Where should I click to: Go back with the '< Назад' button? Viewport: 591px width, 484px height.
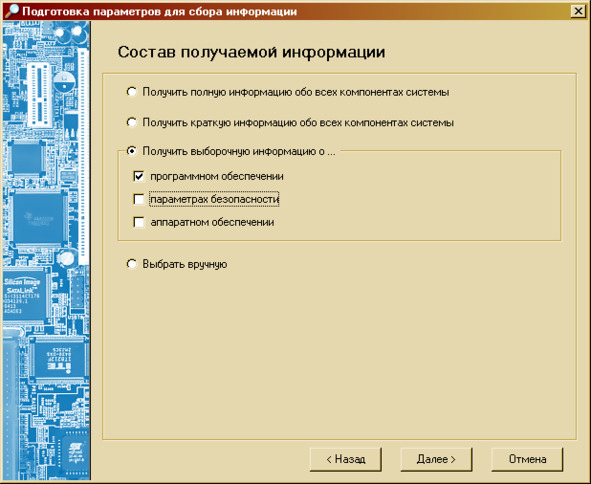pyautogui.click(x=346, y=459)
